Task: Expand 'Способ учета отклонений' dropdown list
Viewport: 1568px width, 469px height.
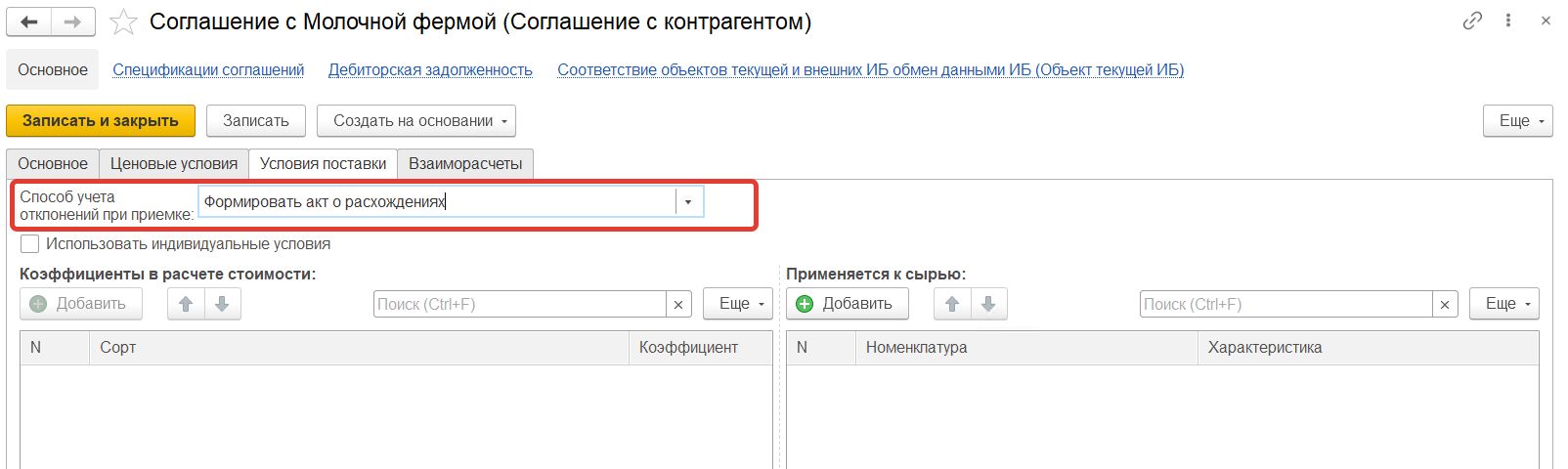Action: click(x=688, y=202)
